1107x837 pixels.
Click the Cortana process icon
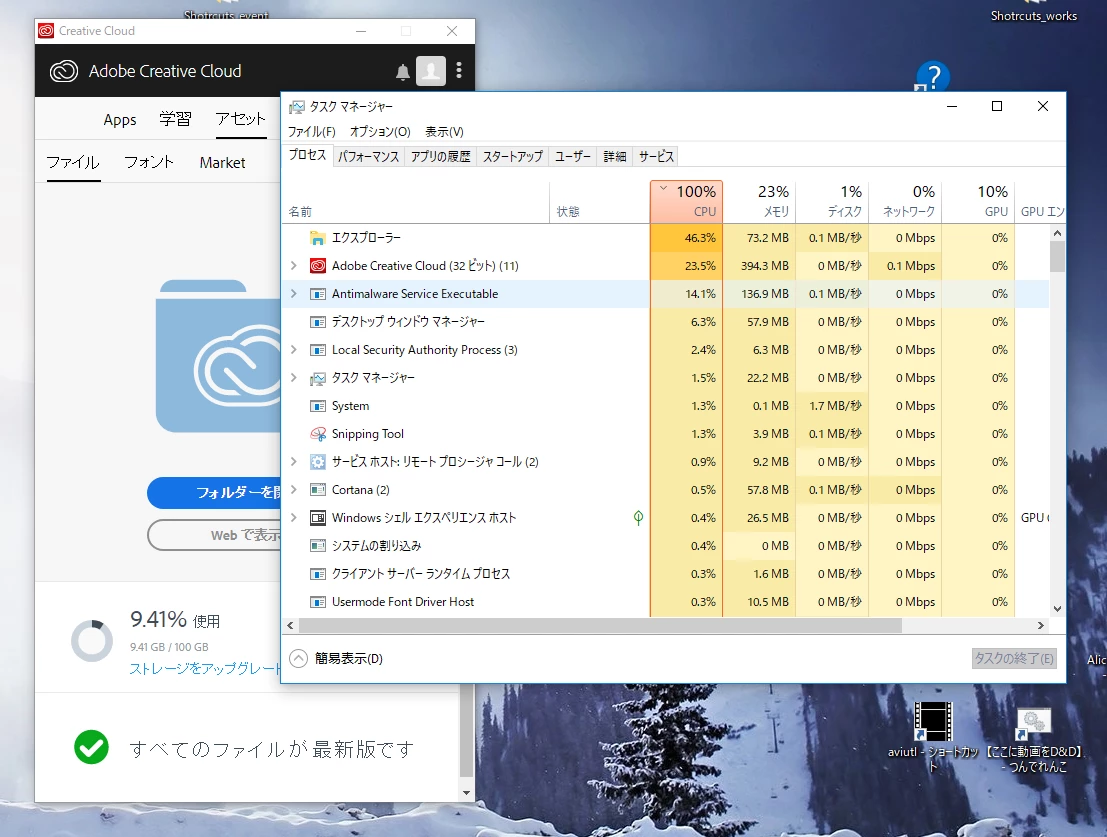[x=318, y=490]
